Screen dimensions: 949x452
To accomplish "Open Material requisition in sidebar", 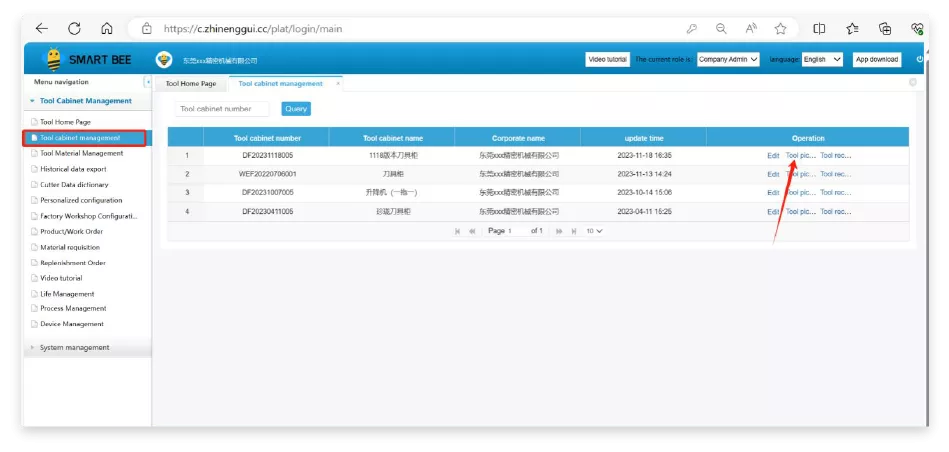I will tap(70, 247).
